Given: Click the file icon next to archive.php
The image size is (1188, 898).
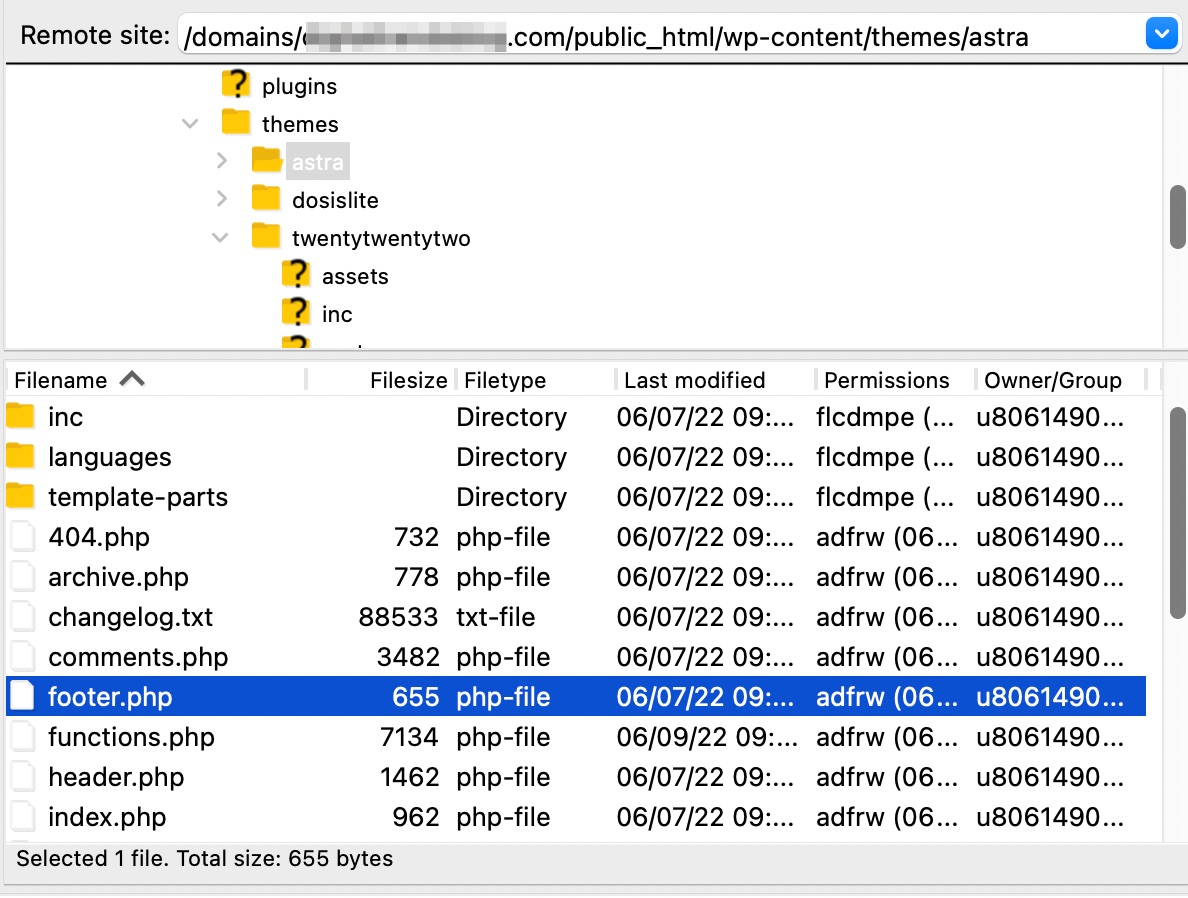Looking at the screenshot, I should (x=23, y=577).
